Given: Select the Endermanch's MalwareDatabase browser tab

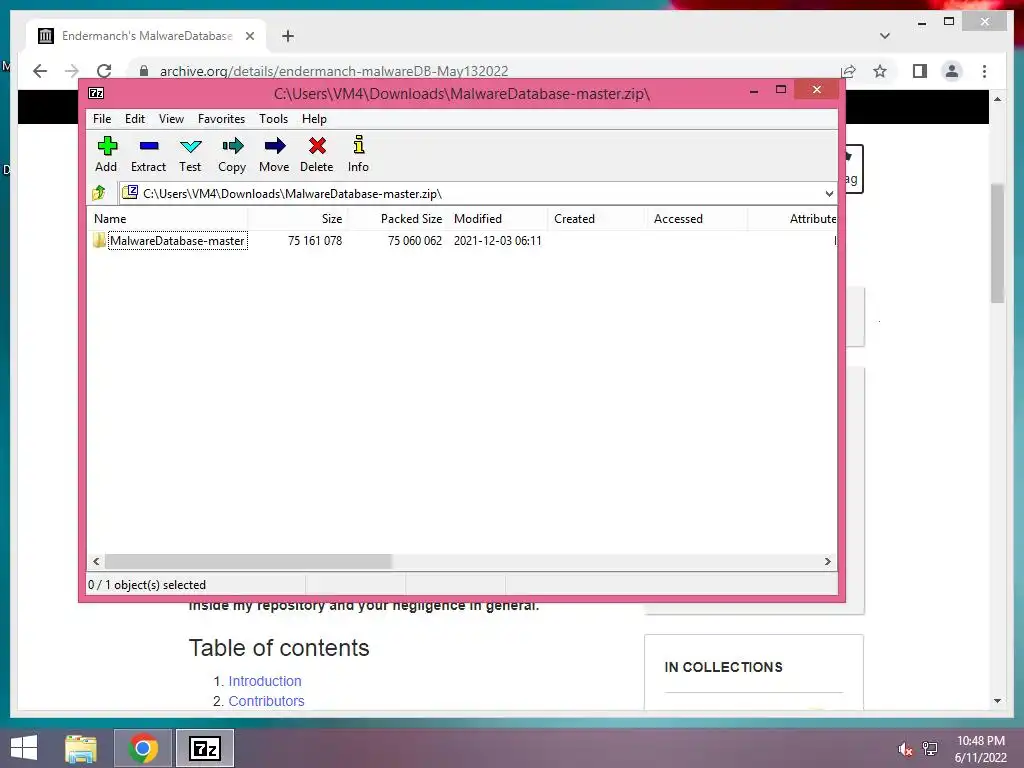Looking at the screenshot, I should tap(147, 36).
